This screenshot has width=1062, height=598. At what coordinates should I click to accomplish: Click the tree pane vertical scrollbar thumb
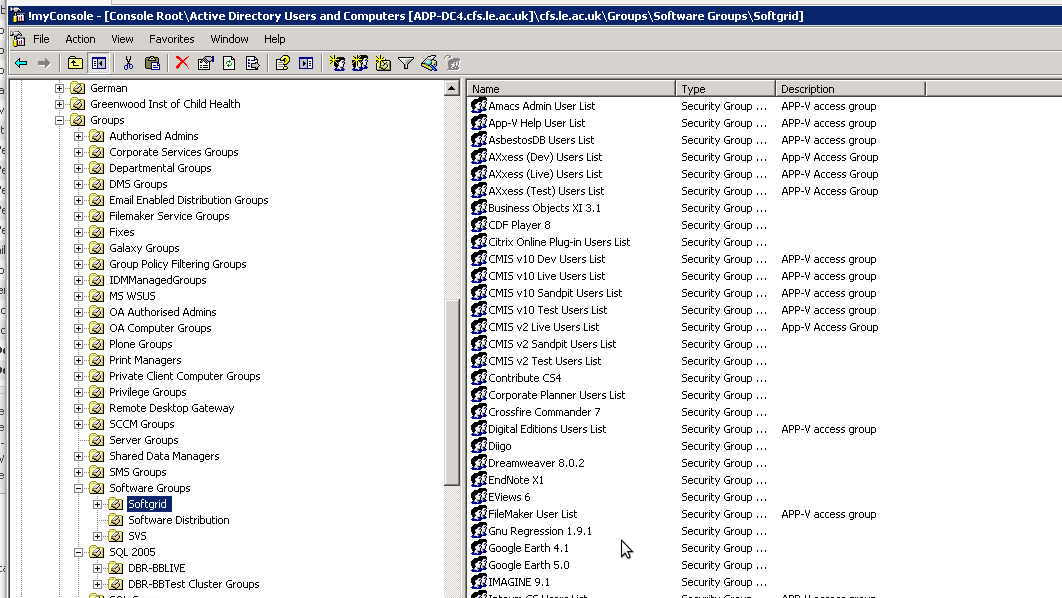[x=452, y=391]
